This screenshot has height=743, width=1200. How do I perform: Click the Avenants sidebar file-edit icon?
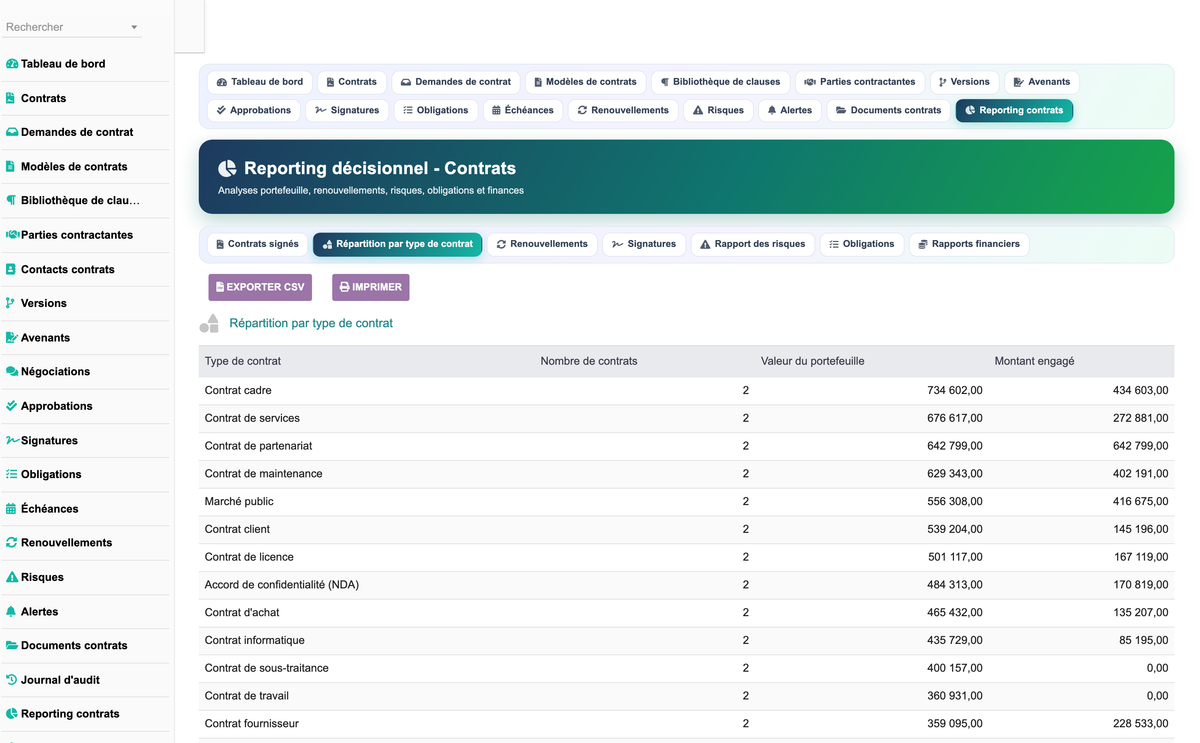(12, 337)
